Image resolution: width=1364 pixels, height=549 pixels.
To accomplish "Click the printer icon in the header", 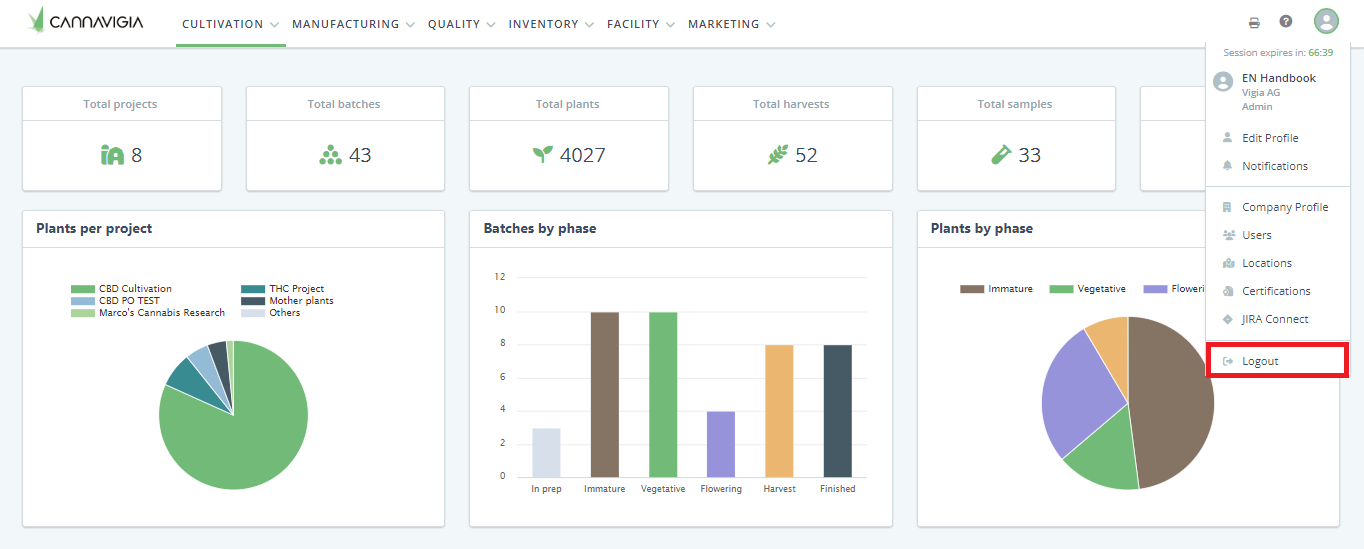I will click(x=1254, y=23).
